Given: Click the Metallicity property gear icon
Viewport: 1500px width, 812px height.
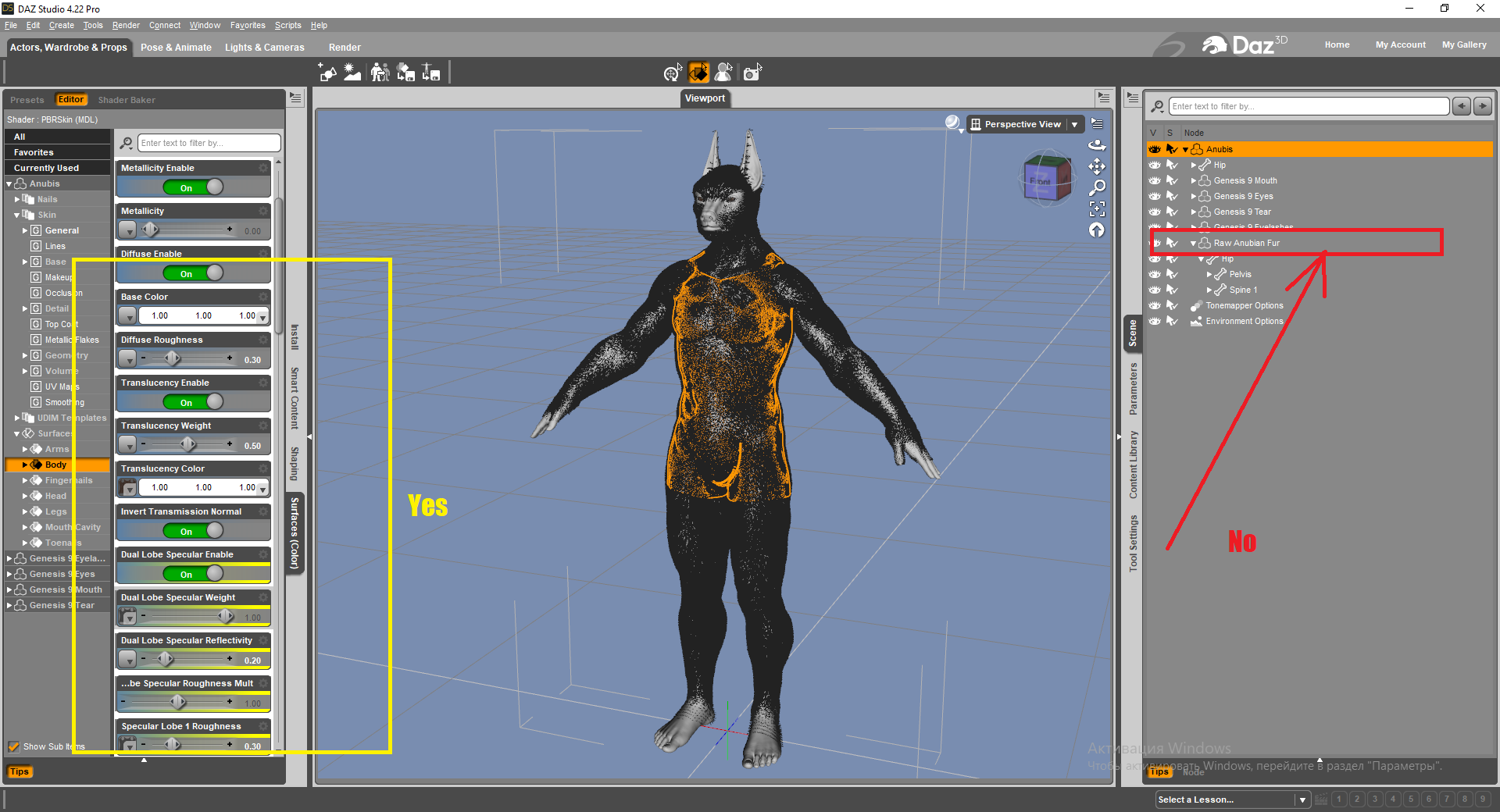Looking at the screenshot, I should pyautogui.click(x=264, y=211).
